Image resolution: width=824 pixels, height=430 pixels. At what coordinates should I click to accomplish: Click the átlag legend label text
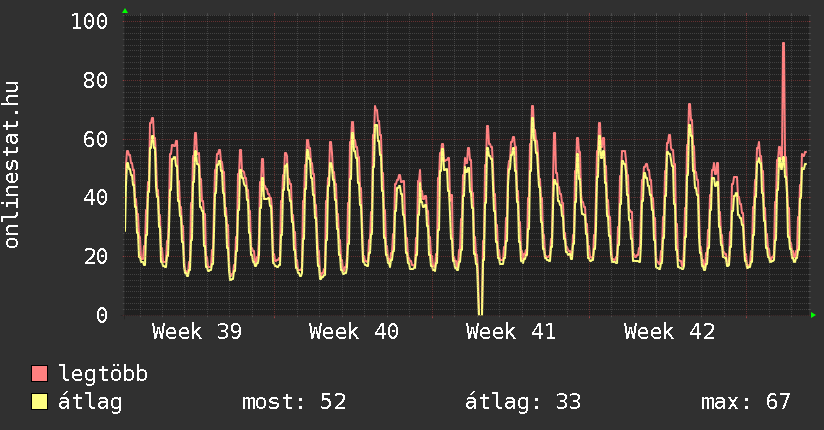click(90, 402)
